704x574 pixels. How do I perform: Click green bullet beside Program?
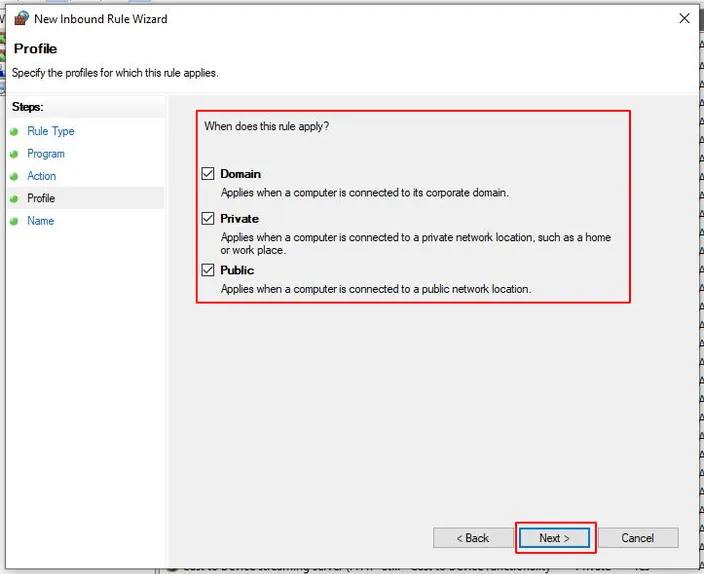tap(14, 154)
